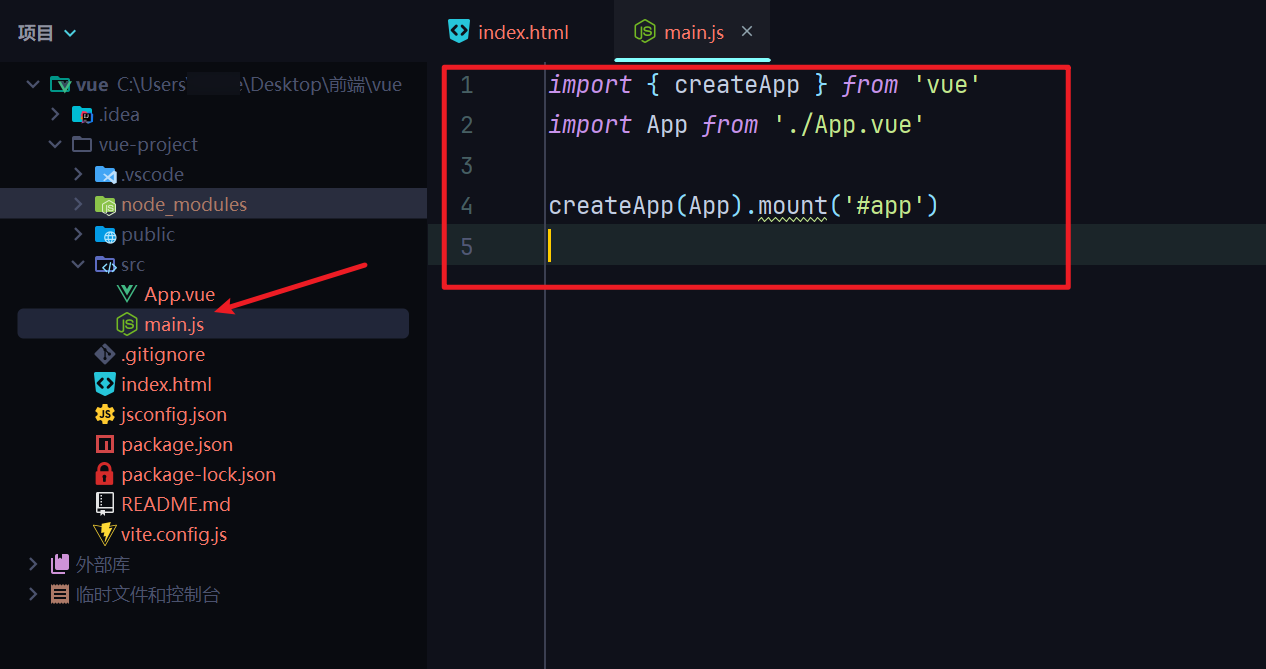Click the HTML icon on the index.html tab
The width and height of the screenshot is (1266, 669).
click(x=459, y=32)
